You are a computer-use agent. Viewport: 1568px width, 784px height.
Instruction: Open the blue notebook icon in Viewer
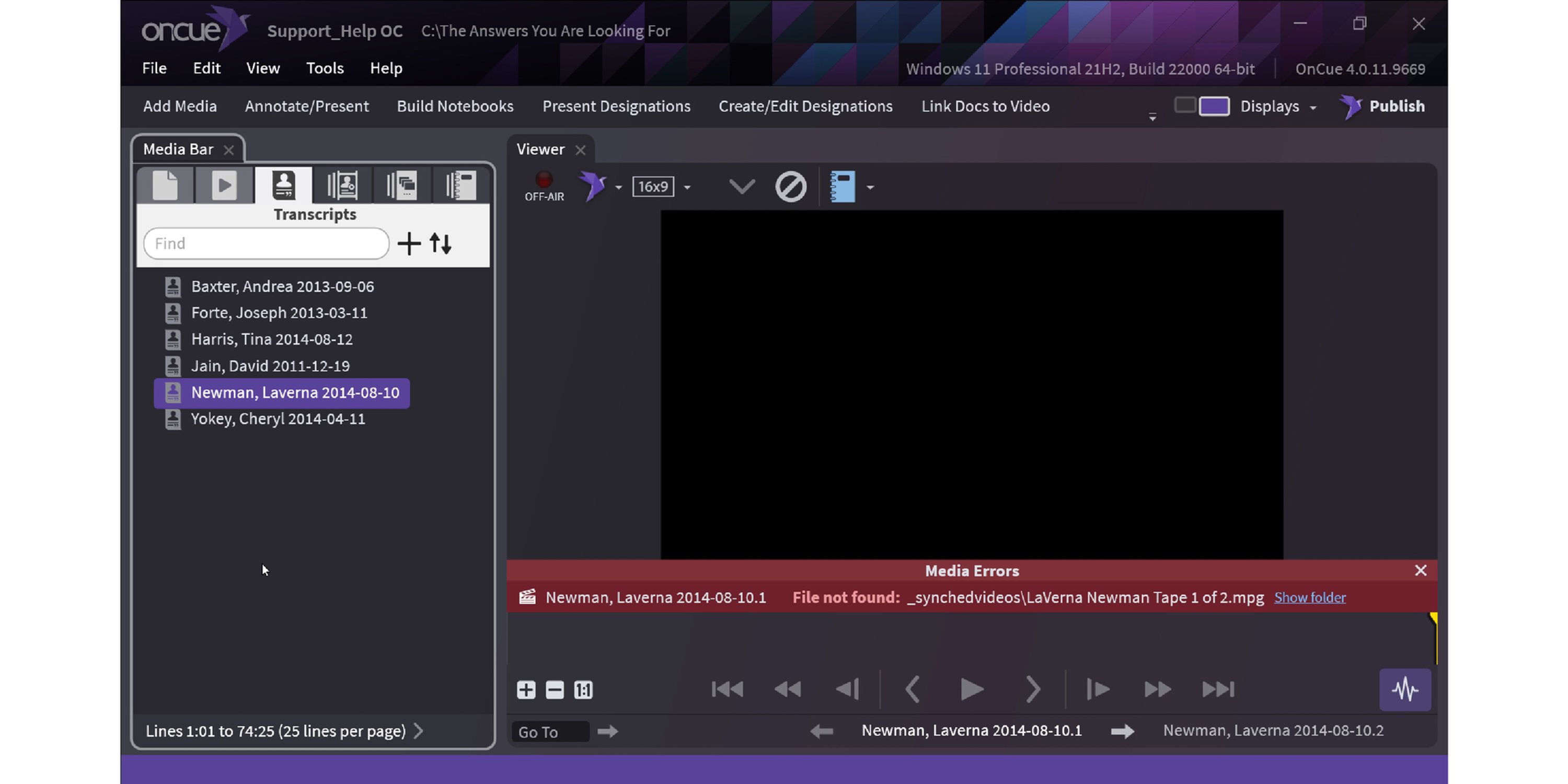tap(843, 186)
